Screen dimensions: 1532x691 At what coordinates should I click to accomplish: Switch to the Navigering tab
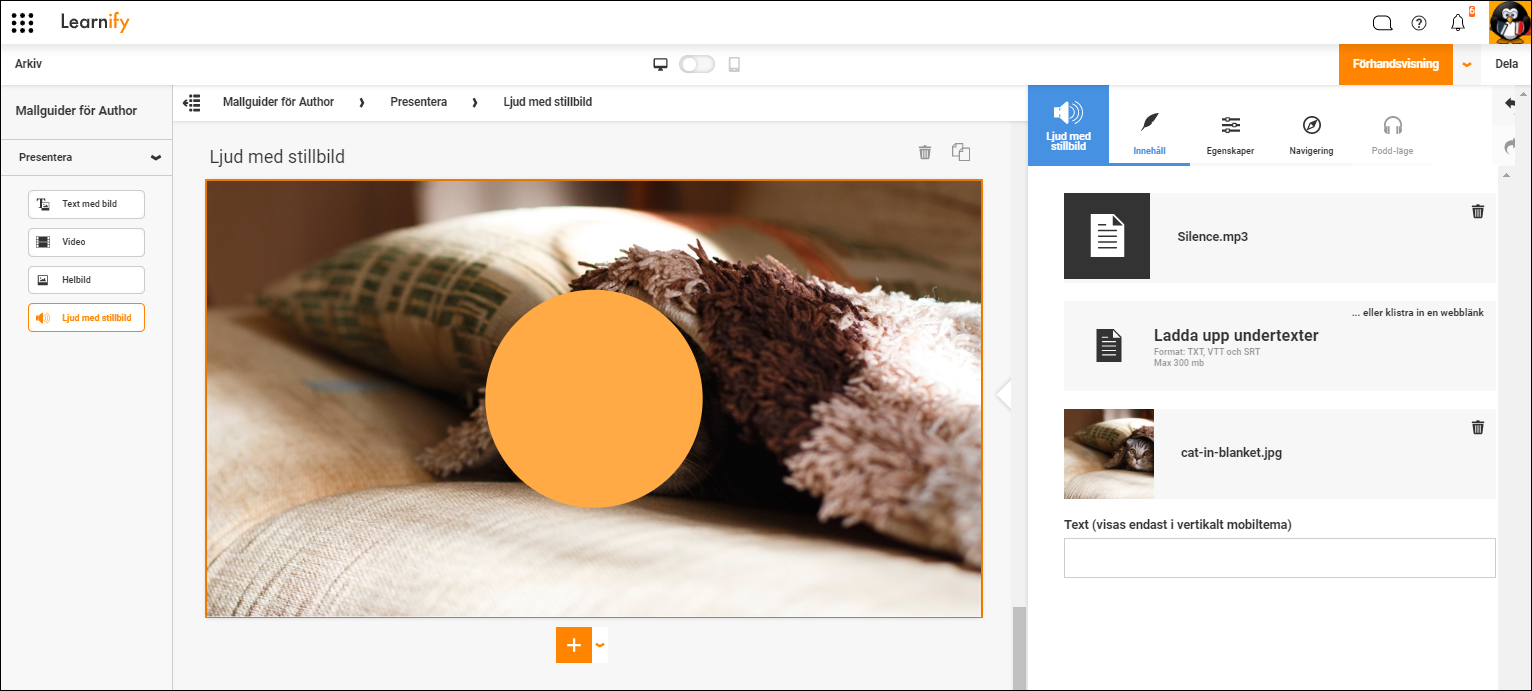click(x=1311, y=134)
